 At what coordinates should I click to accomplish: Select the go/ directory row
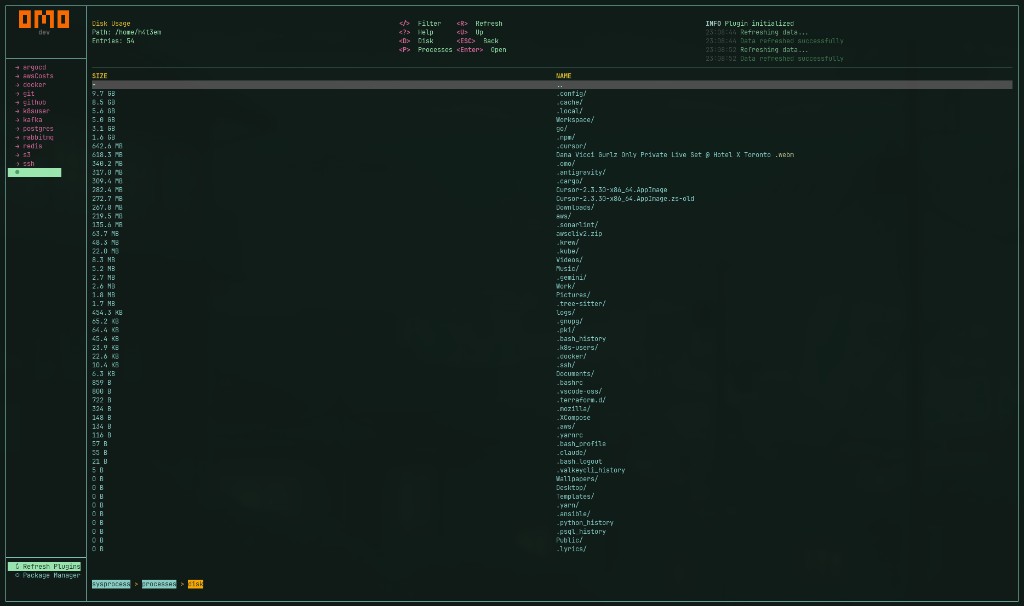tap(552, 129)
